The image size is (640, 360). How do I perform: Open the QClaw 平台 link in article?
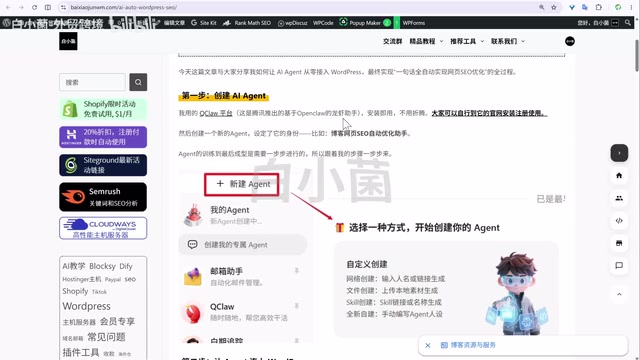point(216,113)
